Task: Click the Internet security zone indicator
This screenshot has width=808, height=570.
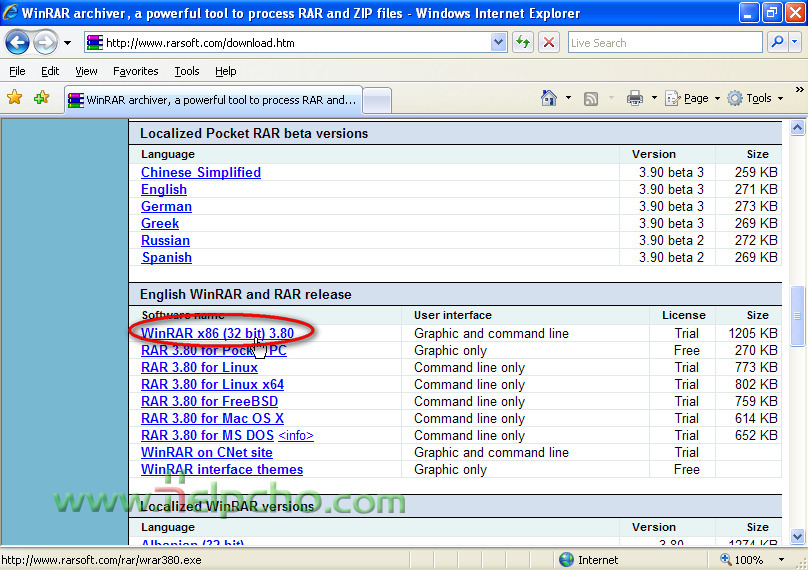Action: pos(588,560)
